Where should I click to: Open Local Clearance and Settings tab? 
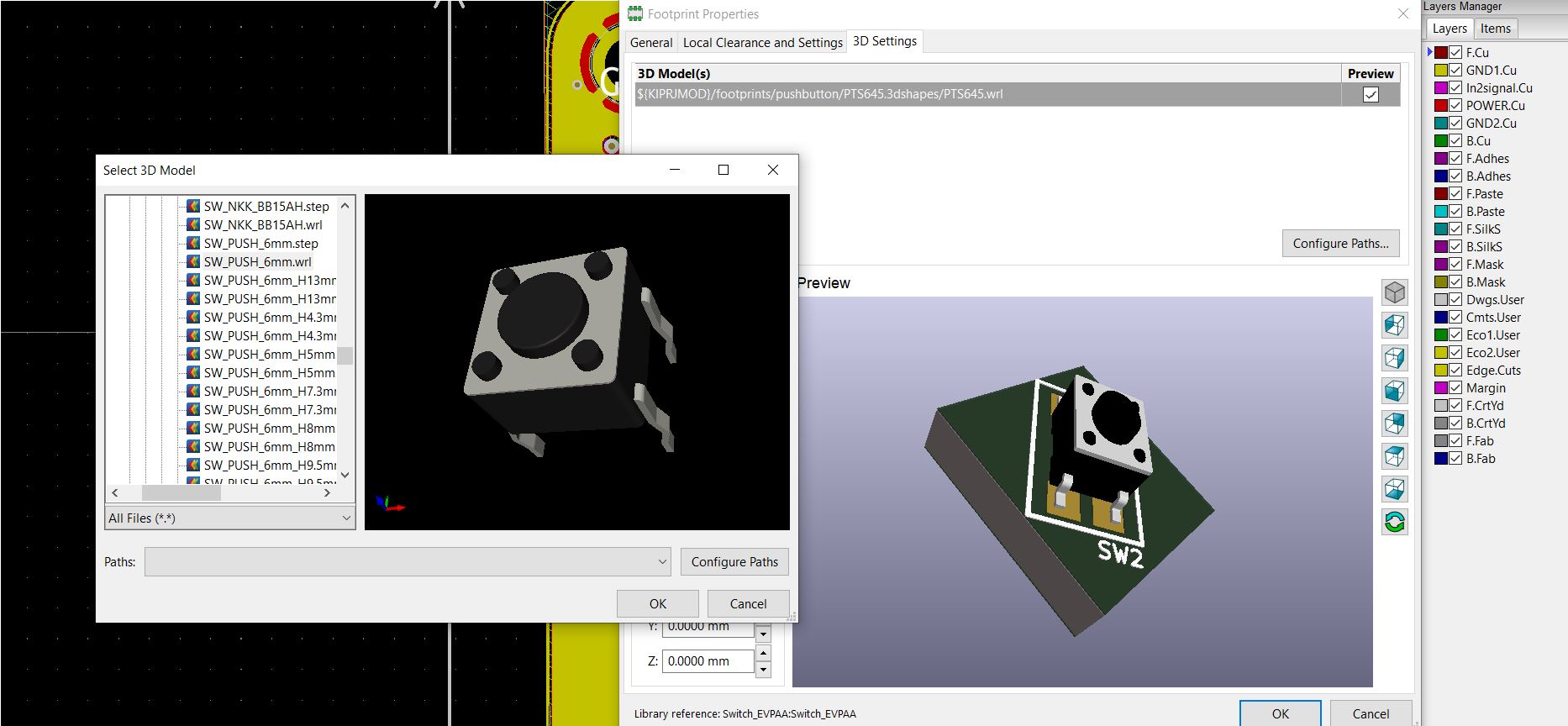point(762,43)
